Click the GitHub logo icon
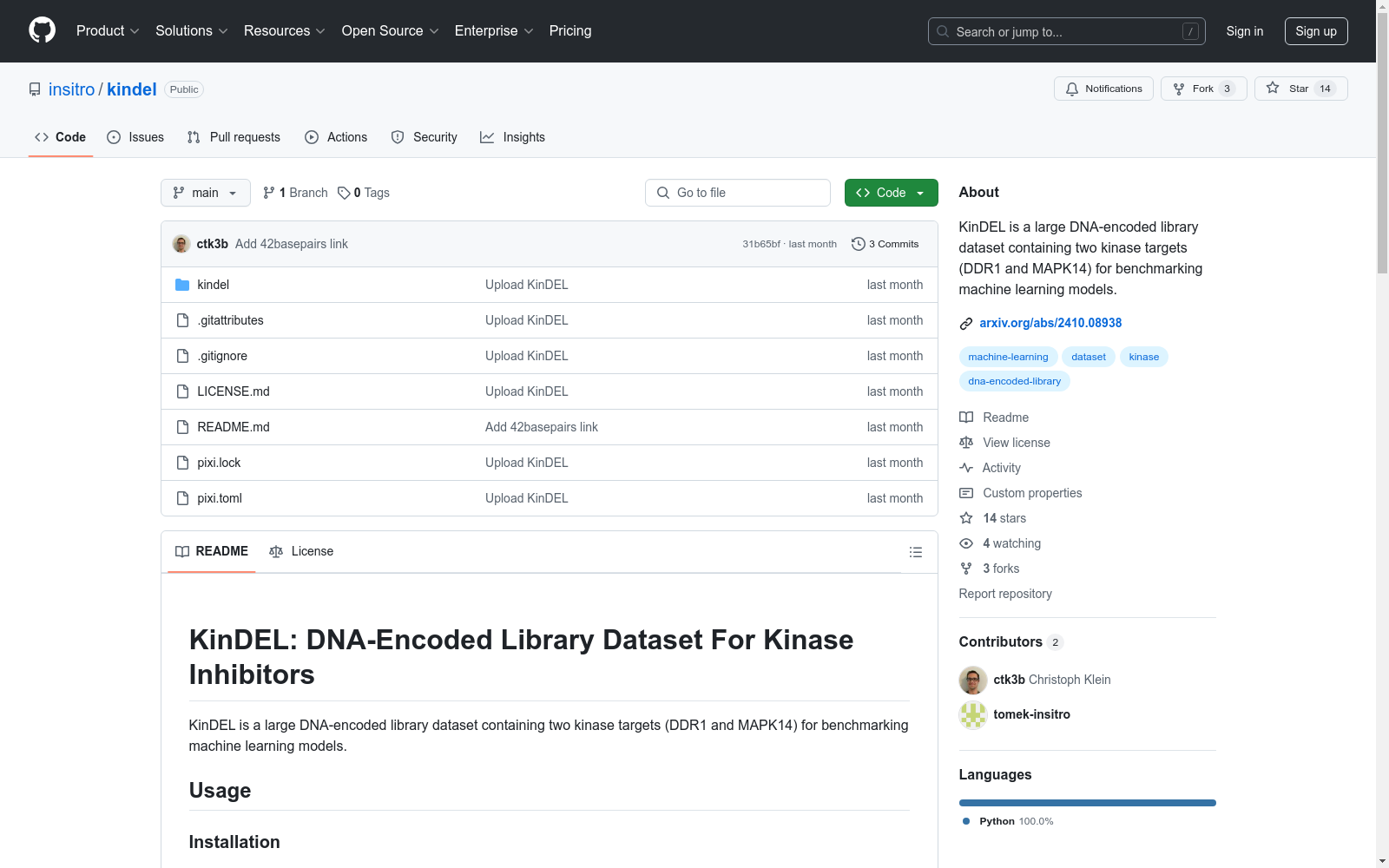Screen dimensions: 1389x868 coord(42,30)
